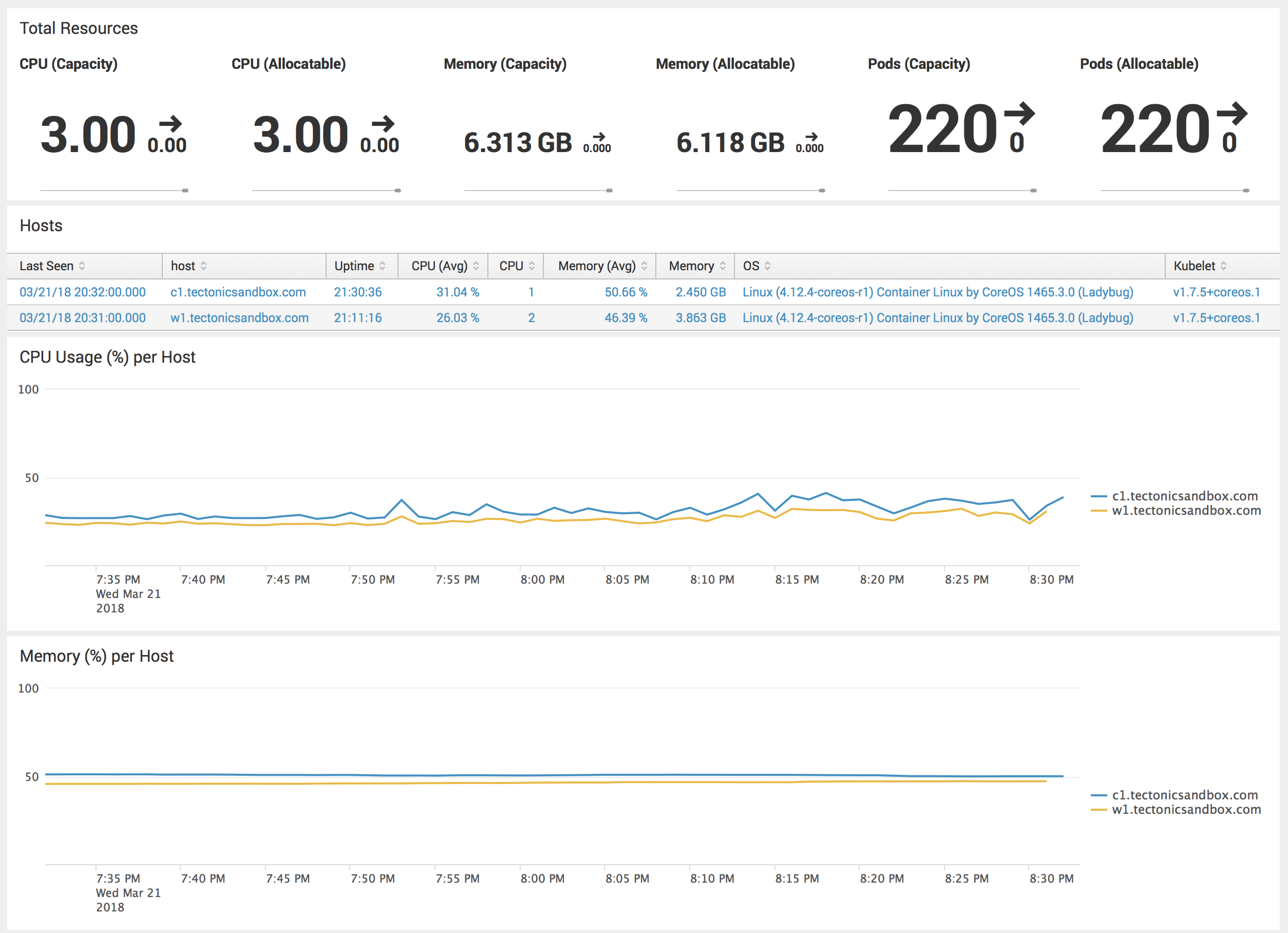1288x933 pixels.
Task: Click Kubelet version in w1 host row
Action: point(1217,318)
